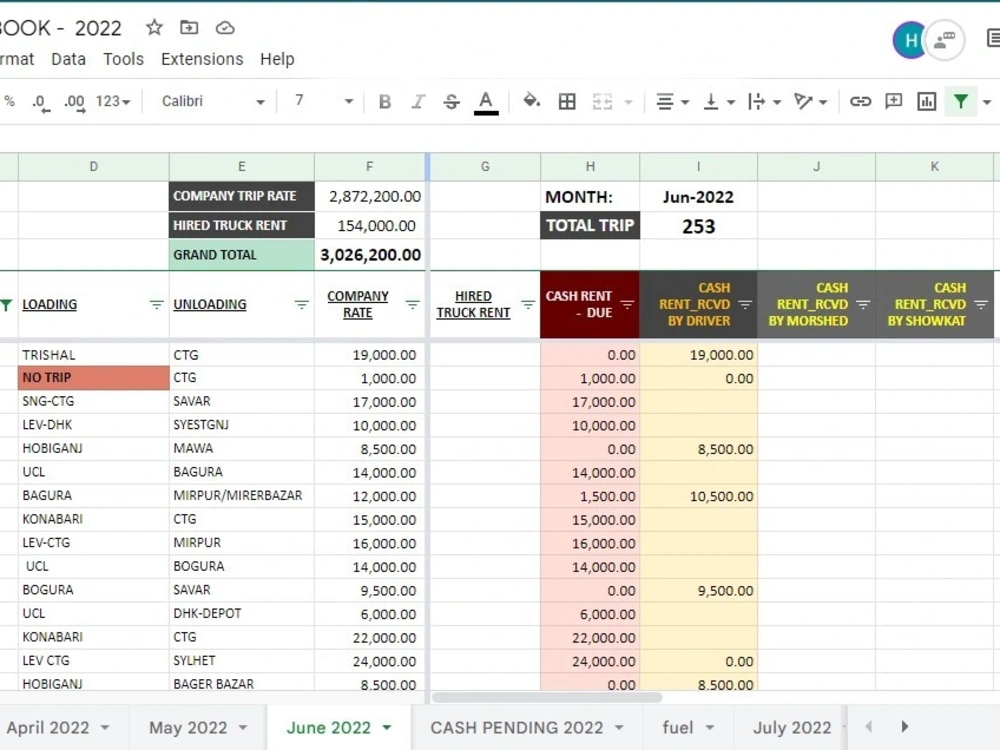Open filter for UNLOADING column

click(301, 305)
